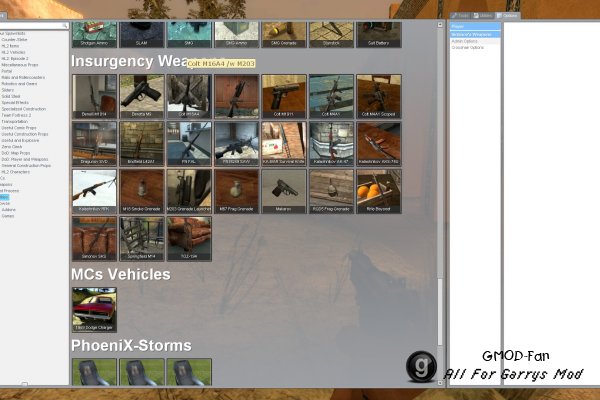Spawn the Kalashnikov AK-47
Viewport: 600px width, 400px height.
331,144
